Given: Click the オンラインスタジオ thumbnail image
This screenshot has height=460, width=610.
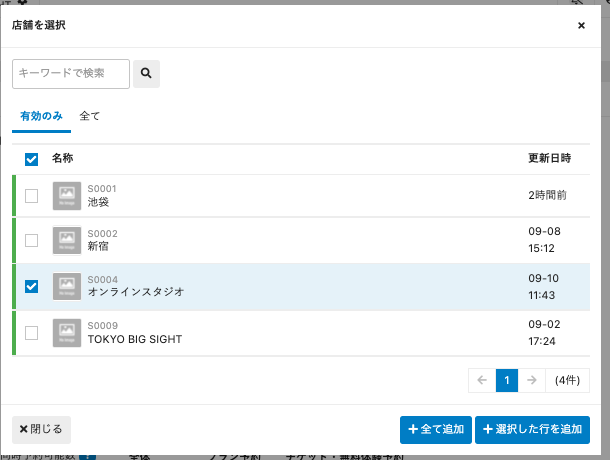Looking at the screenshot, I should pos(67,286).
